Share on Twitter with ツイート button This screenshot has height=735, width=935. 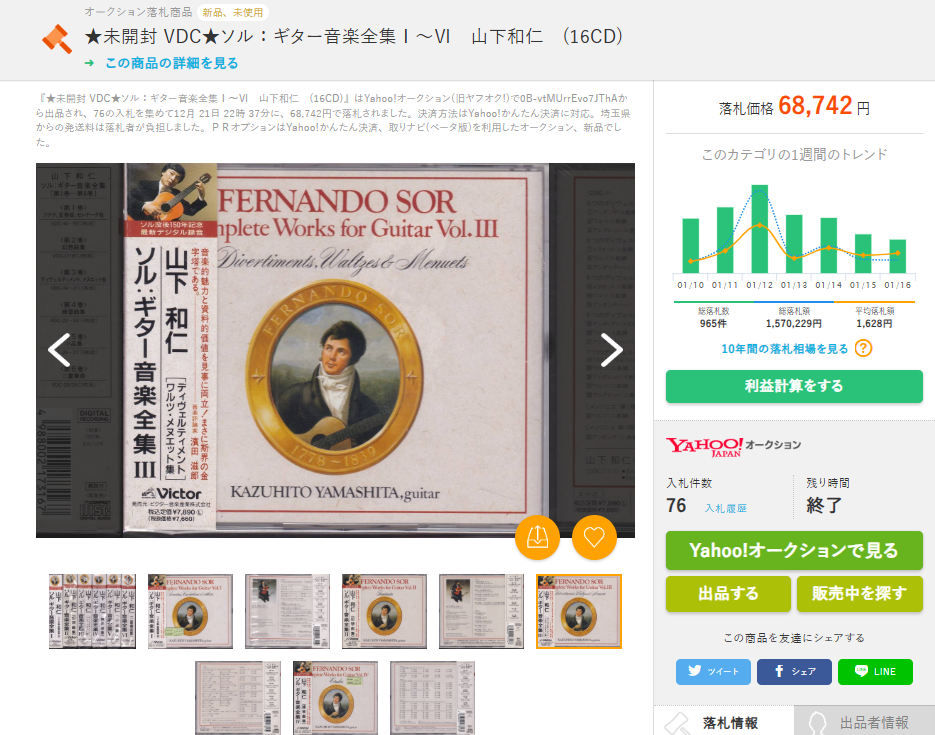713,672
